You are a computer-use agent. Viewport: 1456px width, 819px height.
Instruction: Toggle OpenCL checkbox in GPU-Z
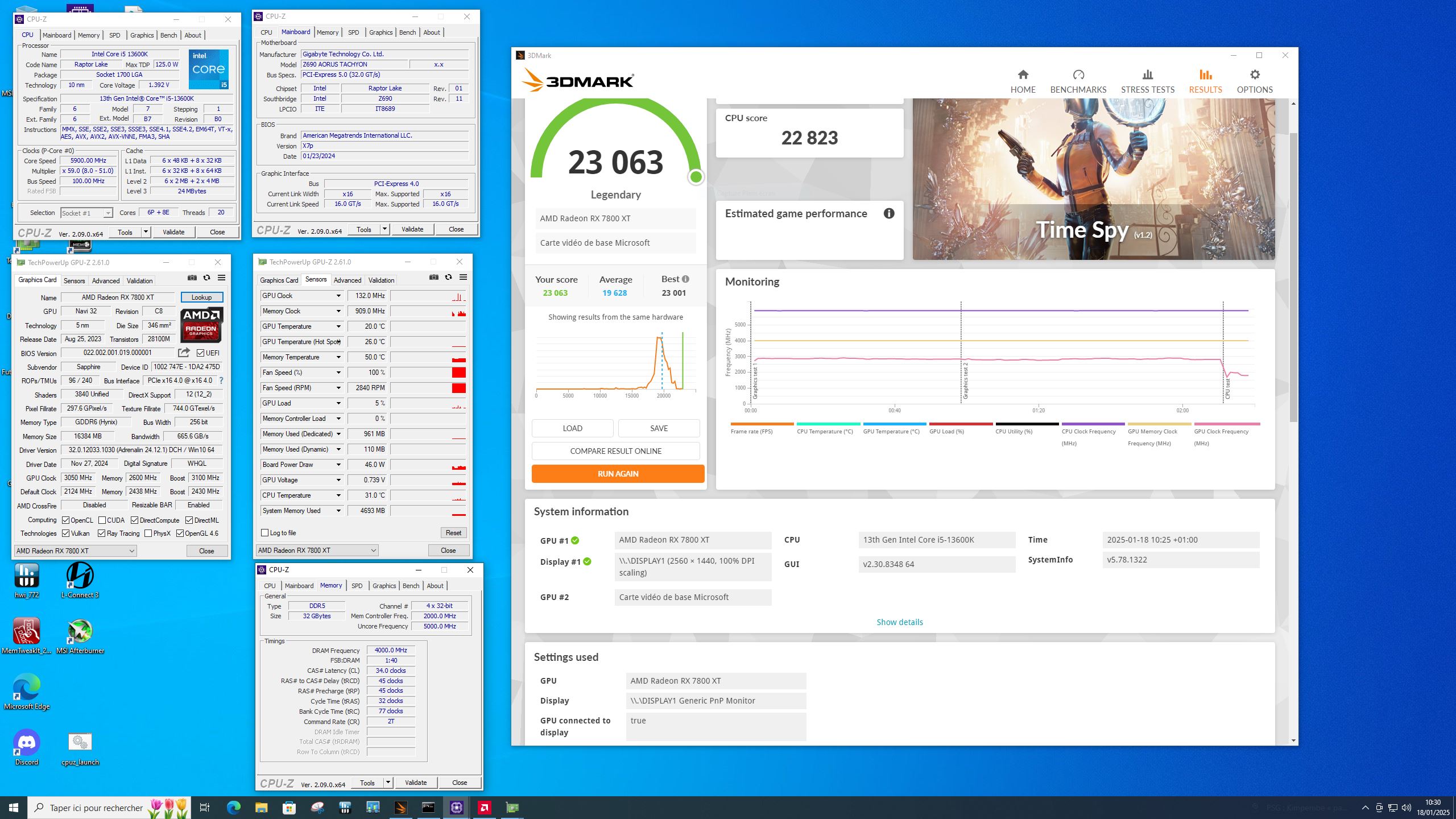[66, 520]
